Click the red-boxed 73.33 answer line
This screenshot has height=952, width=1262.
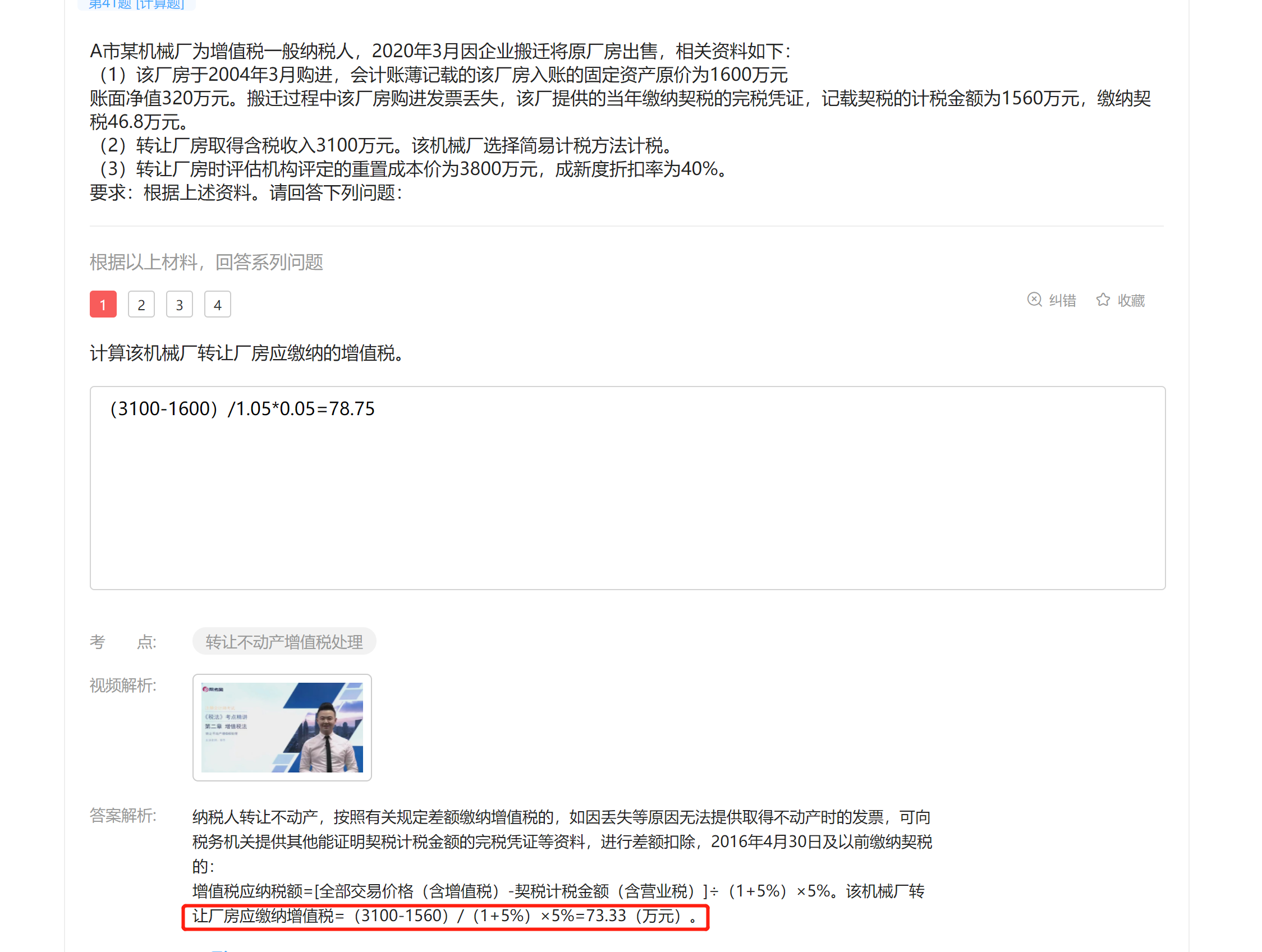click(x=445, y=917)
